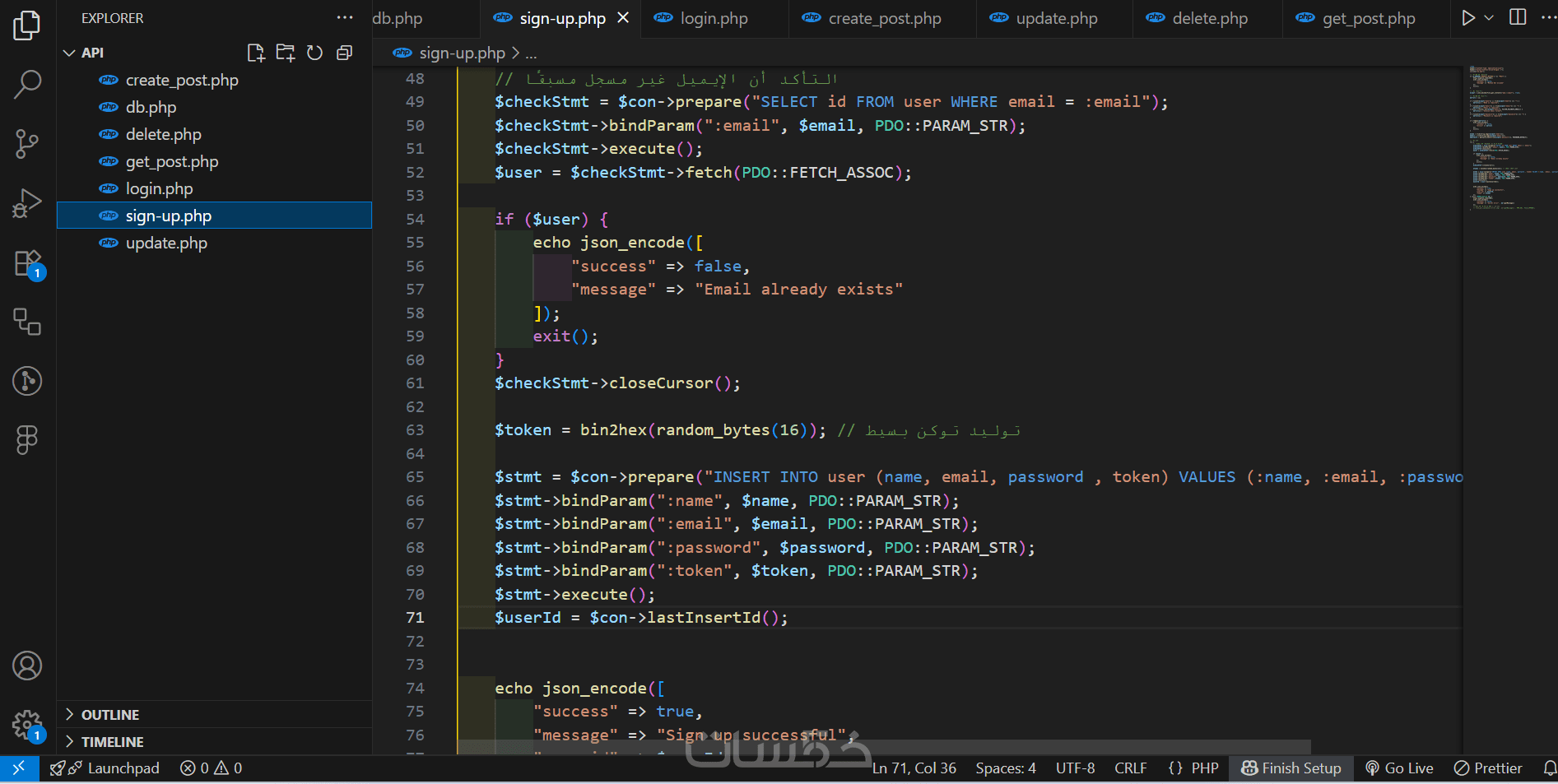Click the code minimap overview
Screen dimensions: 1558x784
(1510, 140)
